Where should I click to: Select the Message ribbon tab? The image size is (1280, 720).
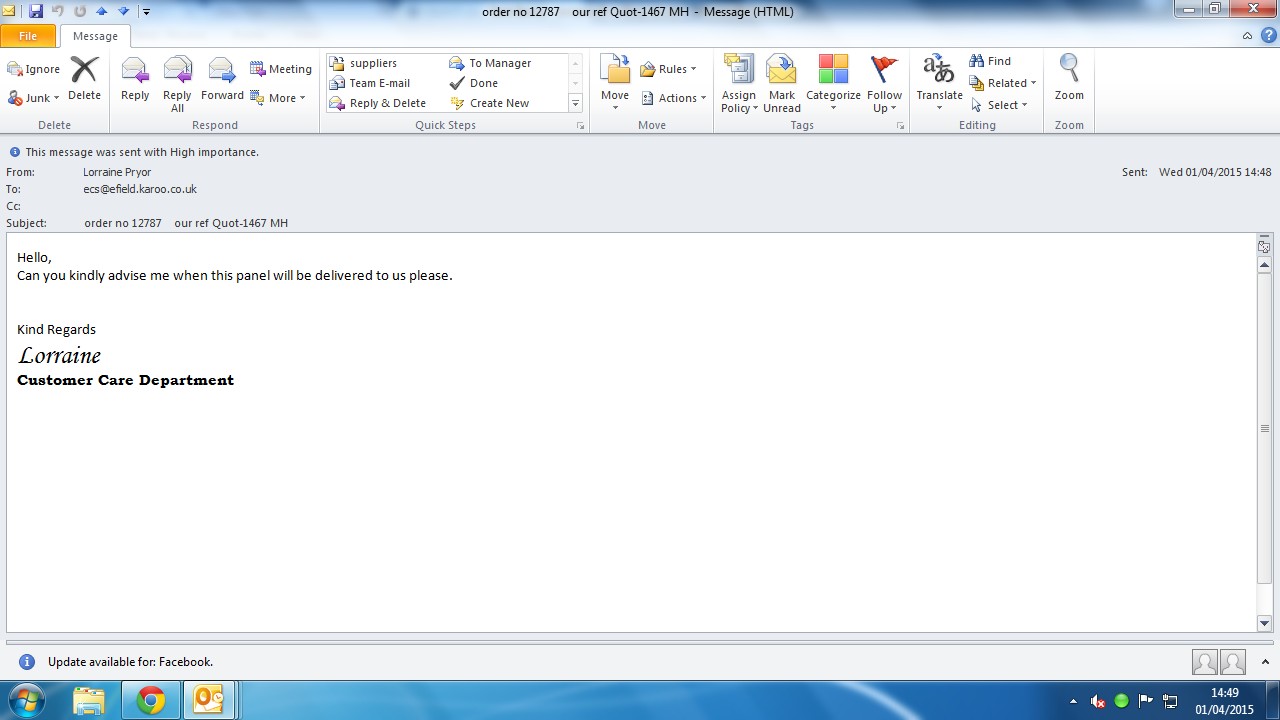tap(95, 36)
